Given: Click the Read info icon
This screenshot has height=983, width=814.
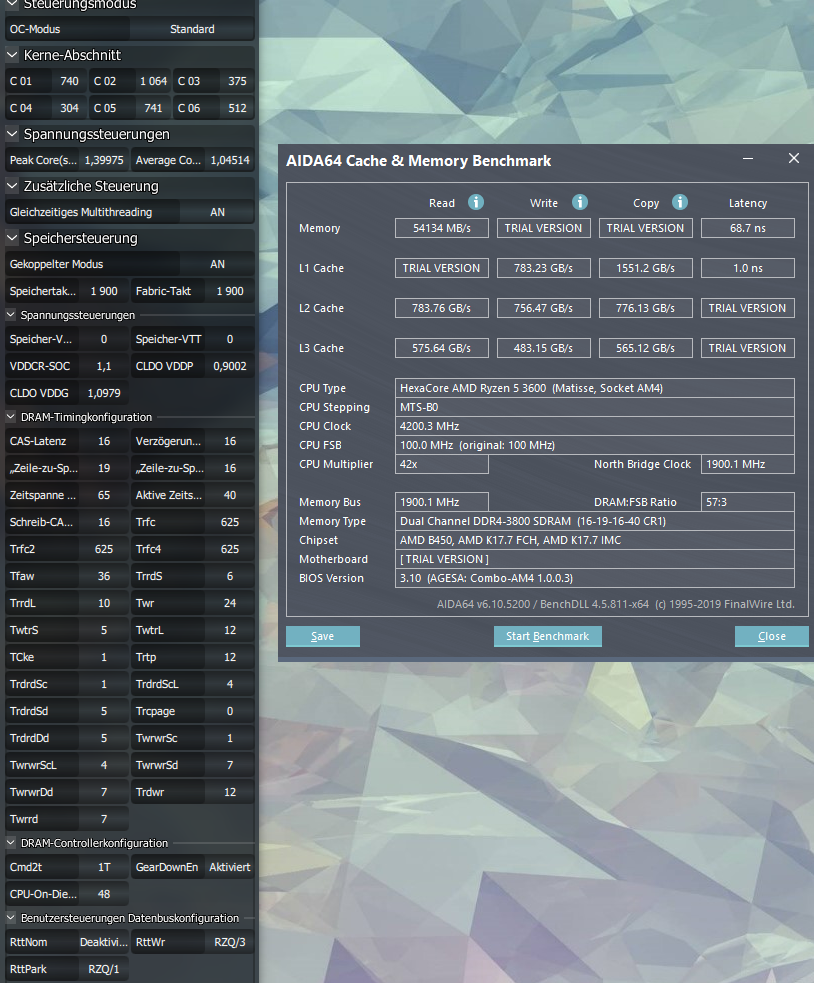Looking at the screenshot, I should click(476, 202).
